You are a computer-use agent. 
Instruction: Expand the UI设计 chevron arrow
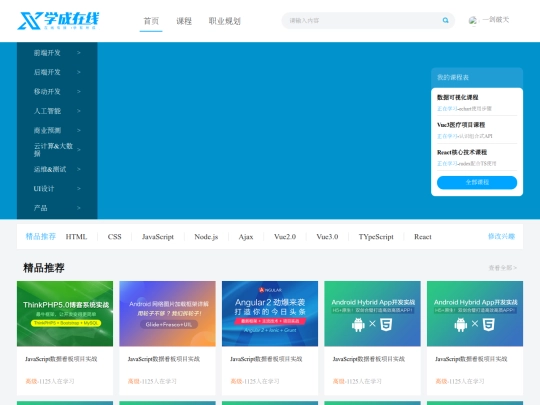click(79, 188)
